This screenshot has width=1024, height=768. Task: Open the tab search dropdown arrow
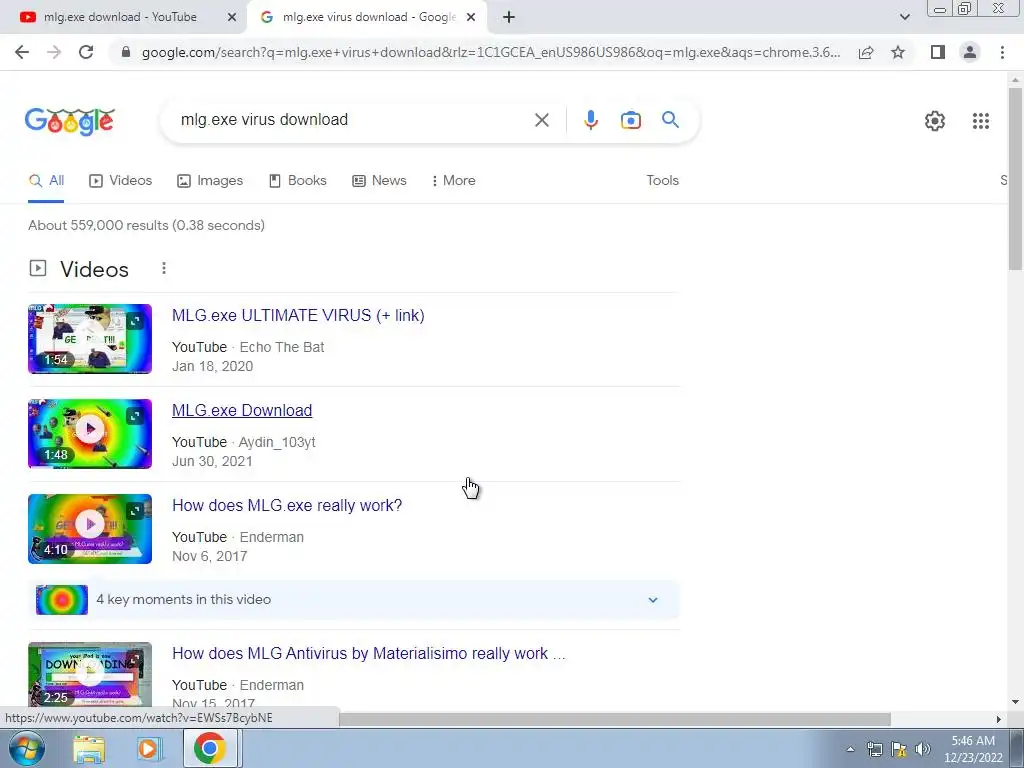[x=904, y=18]
